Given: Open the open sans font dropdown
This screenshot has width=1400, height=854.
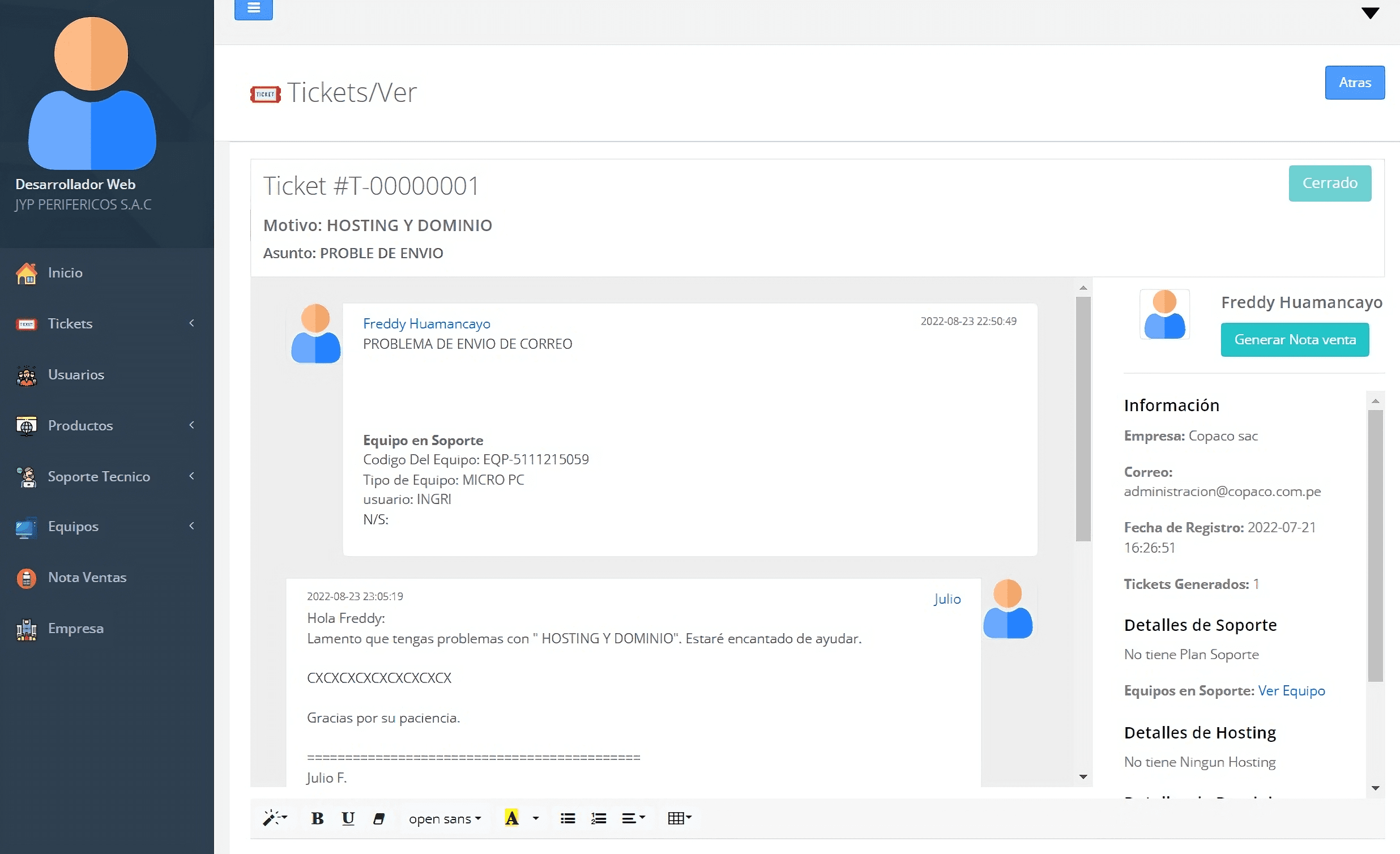Looking at the screenshot, I should (x=445, y=819).
